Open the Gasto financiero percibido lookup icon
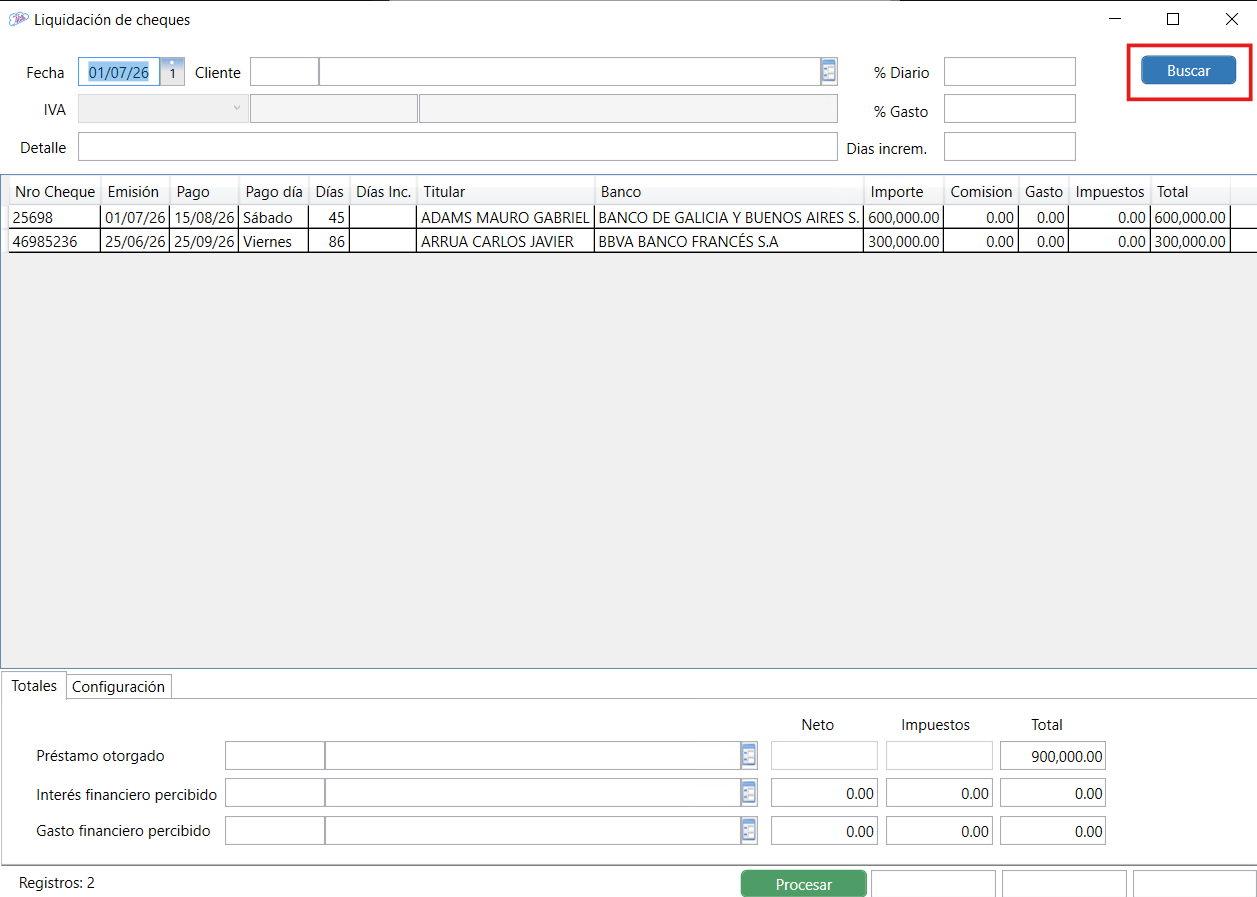Screen dimensions: 1257x897 (749, 831)
